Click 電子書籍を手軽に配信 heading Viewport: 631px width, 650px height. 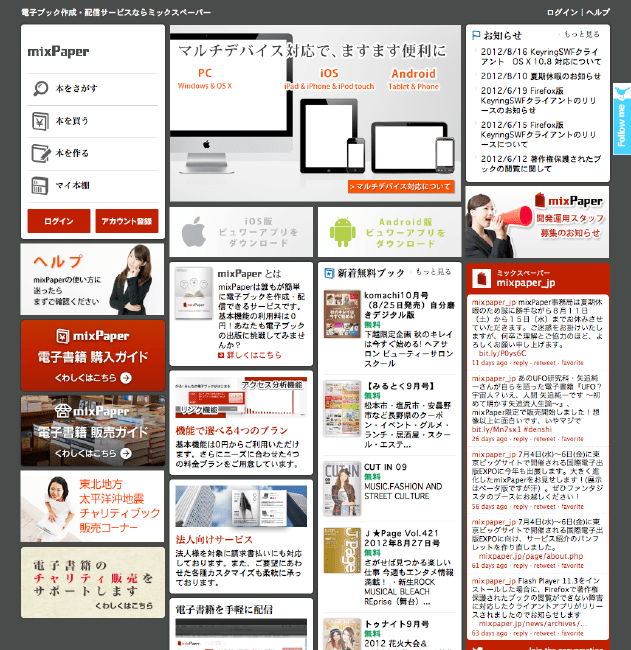click(x=224, y=609)
